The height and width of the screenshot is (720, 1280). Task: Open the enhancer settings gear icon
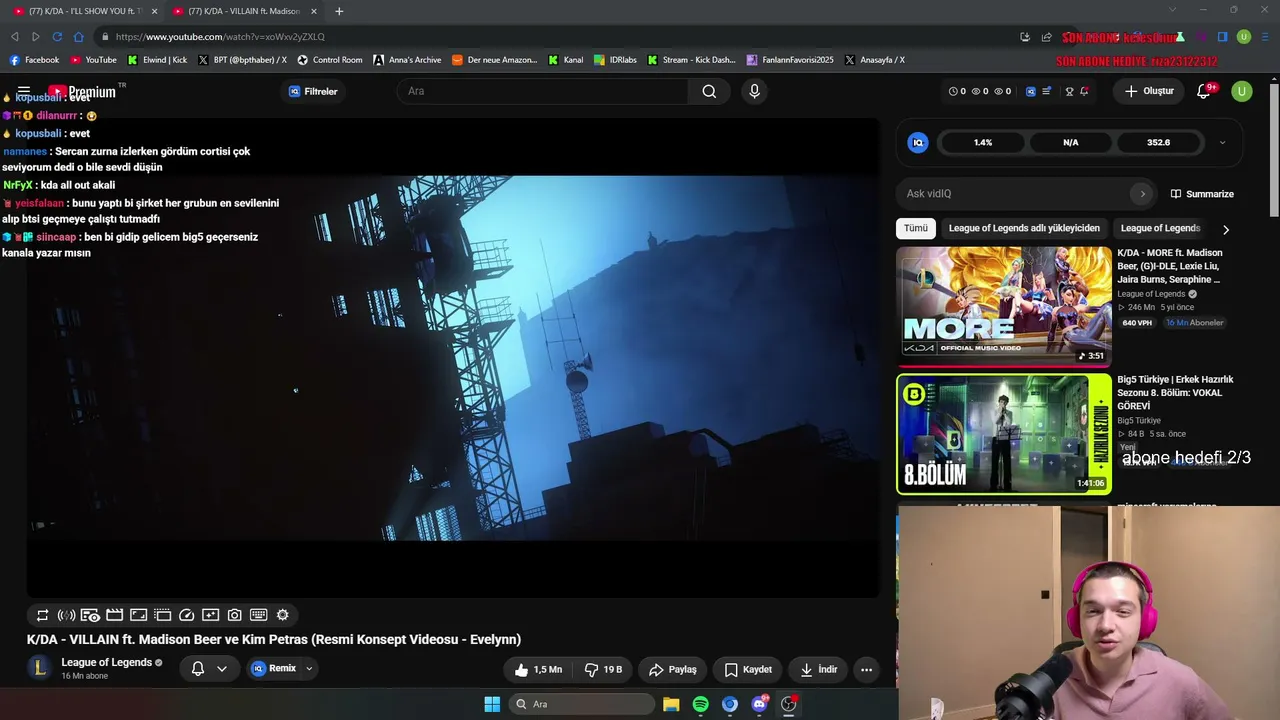point(282,615)
